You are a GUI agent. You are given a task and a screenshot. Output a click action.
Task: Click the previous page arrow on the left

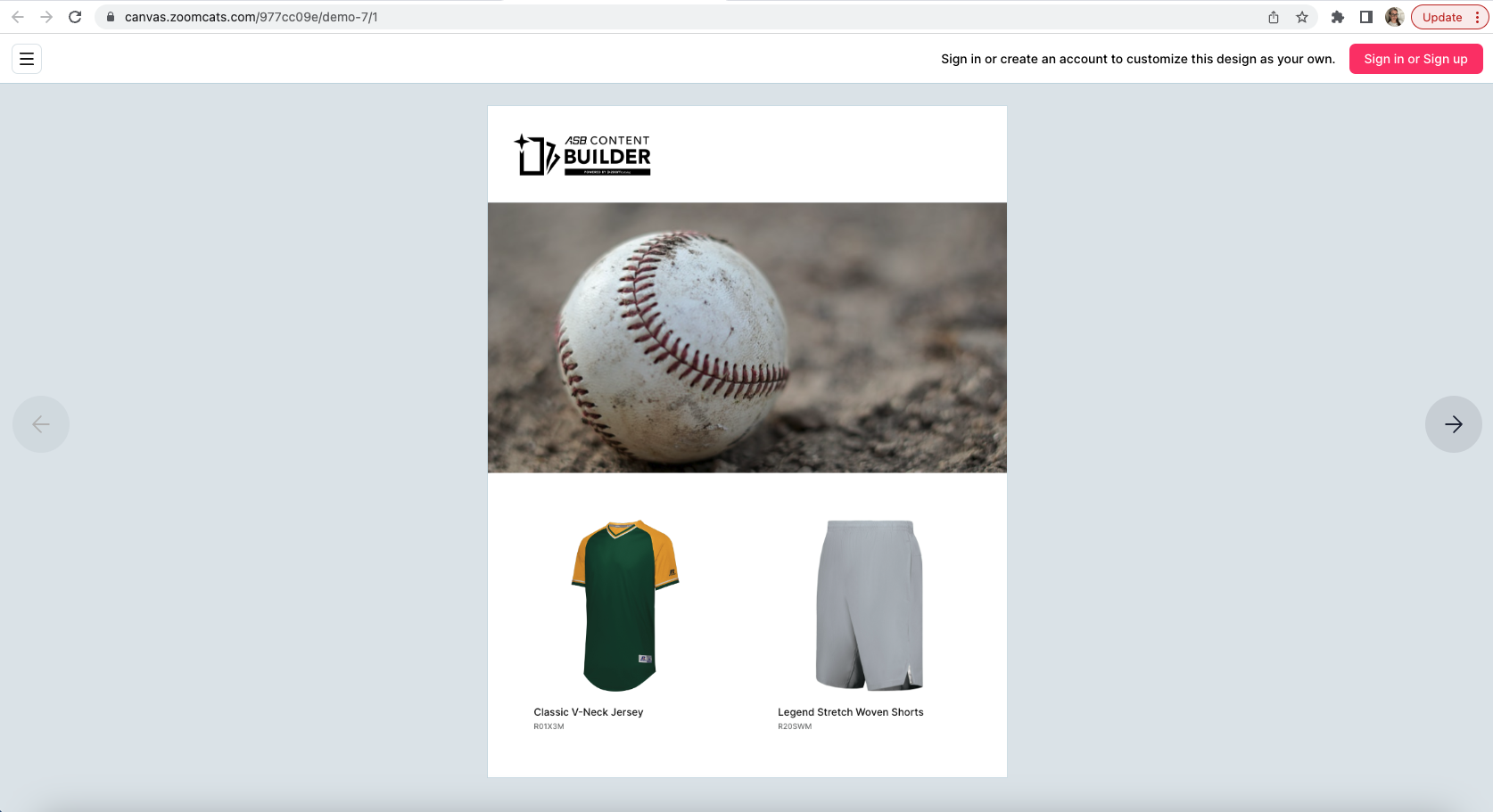point(41,424)
